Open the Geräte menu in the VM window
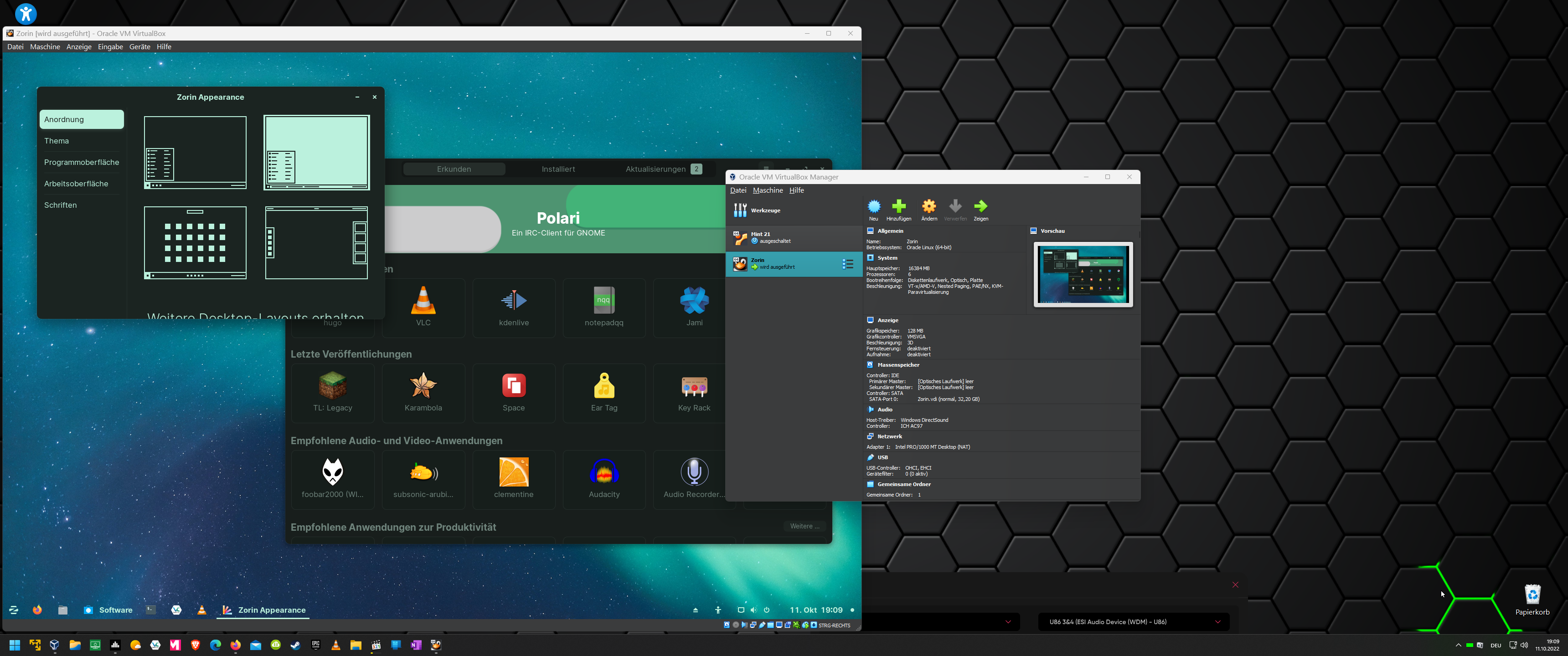1568x656 pixels. pos(139,47)
